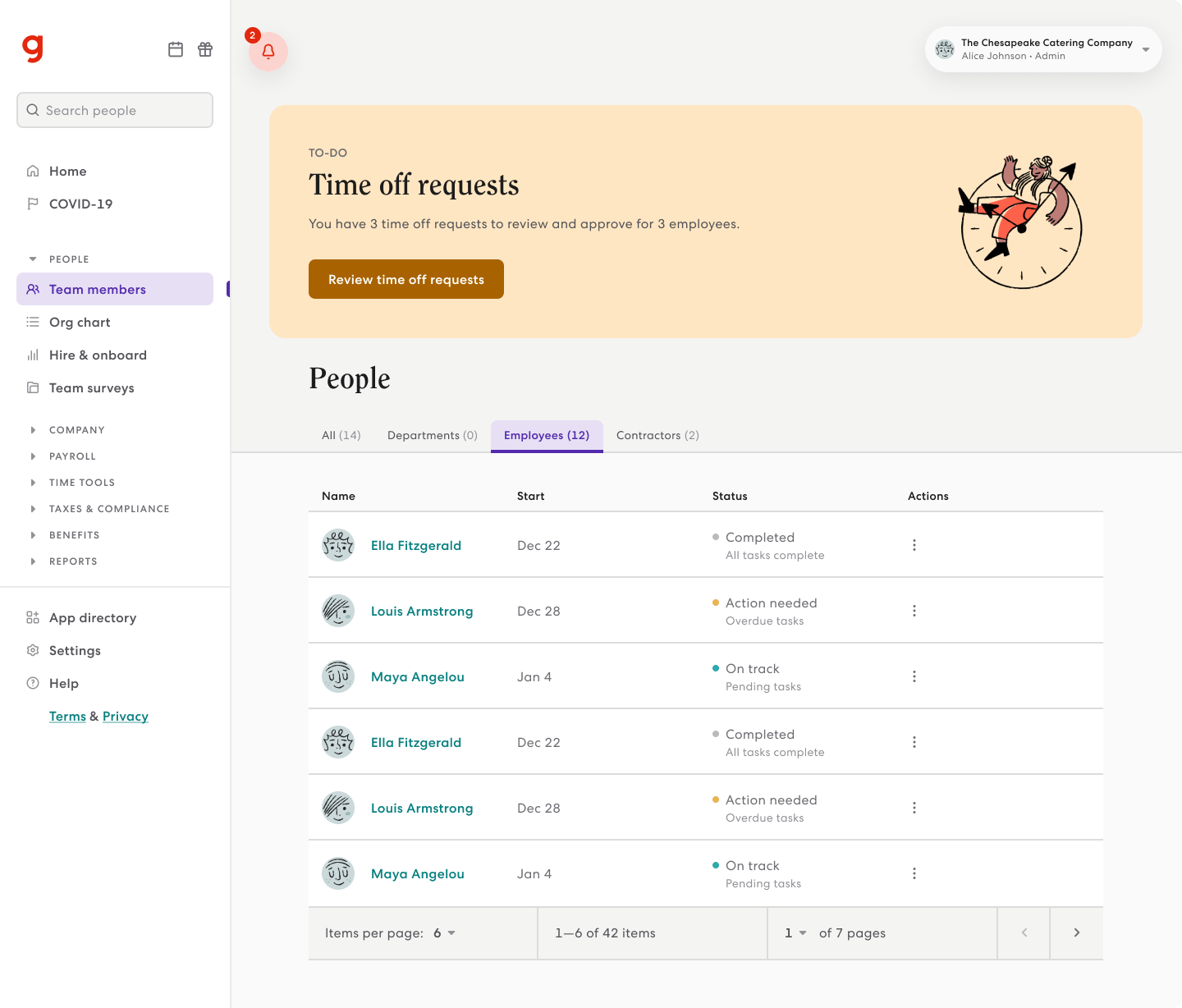
Task: Click the Org chart list icon
Action: [33, 322]
